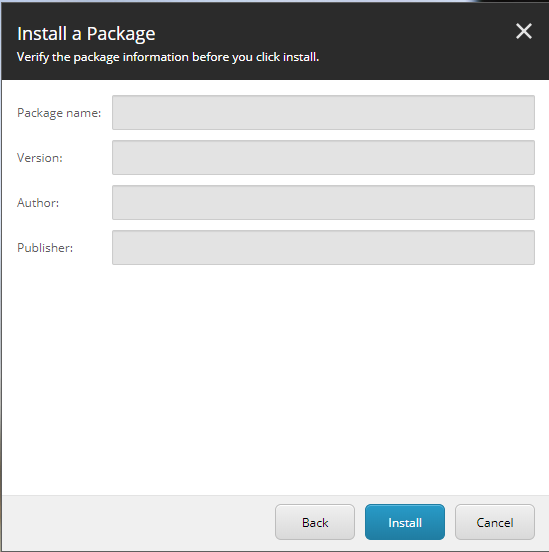Click inside the Publisher field
Image resolution: width=549 pixels, height=552 pixels.
pos(323,247)
